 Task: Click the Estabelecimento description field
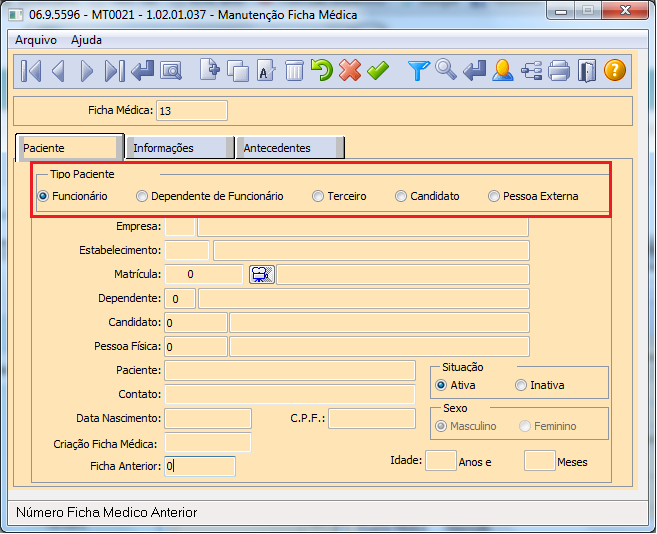(372, 251)
